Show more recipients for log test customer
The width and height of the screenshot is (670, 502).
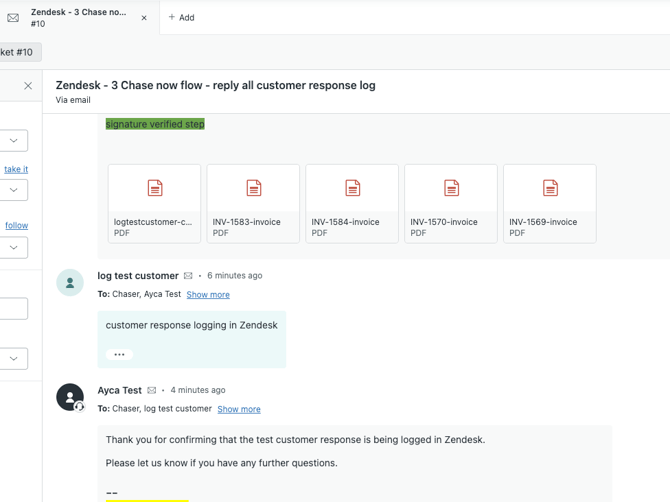tap(208, 295)
